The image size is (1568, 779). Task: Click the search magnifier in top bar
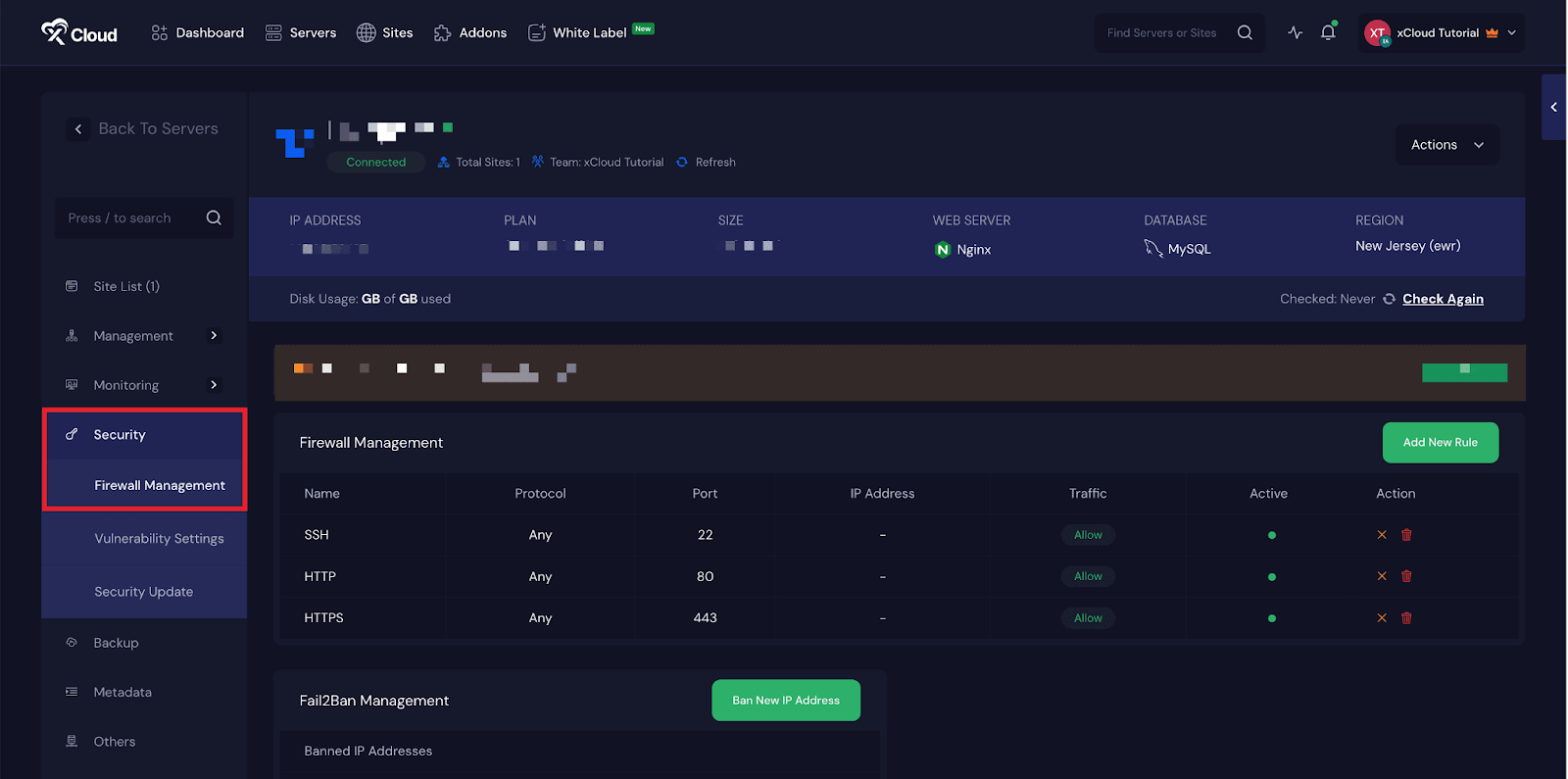pos(1245,32)
